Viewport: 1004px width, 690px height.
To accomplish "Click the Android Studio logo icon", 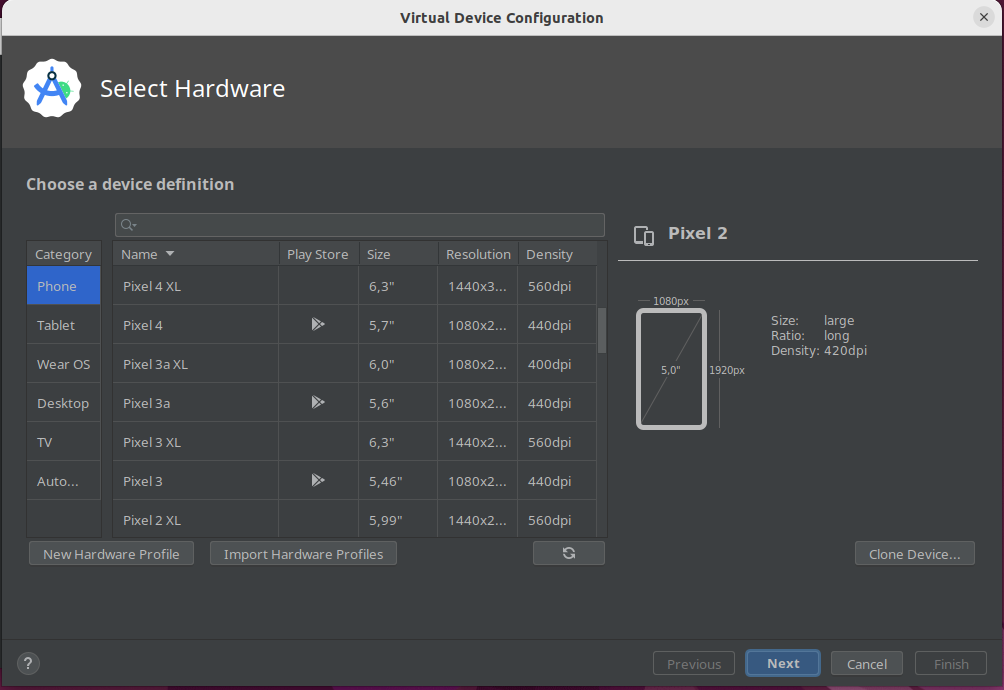I will click(x=51, y=89).
